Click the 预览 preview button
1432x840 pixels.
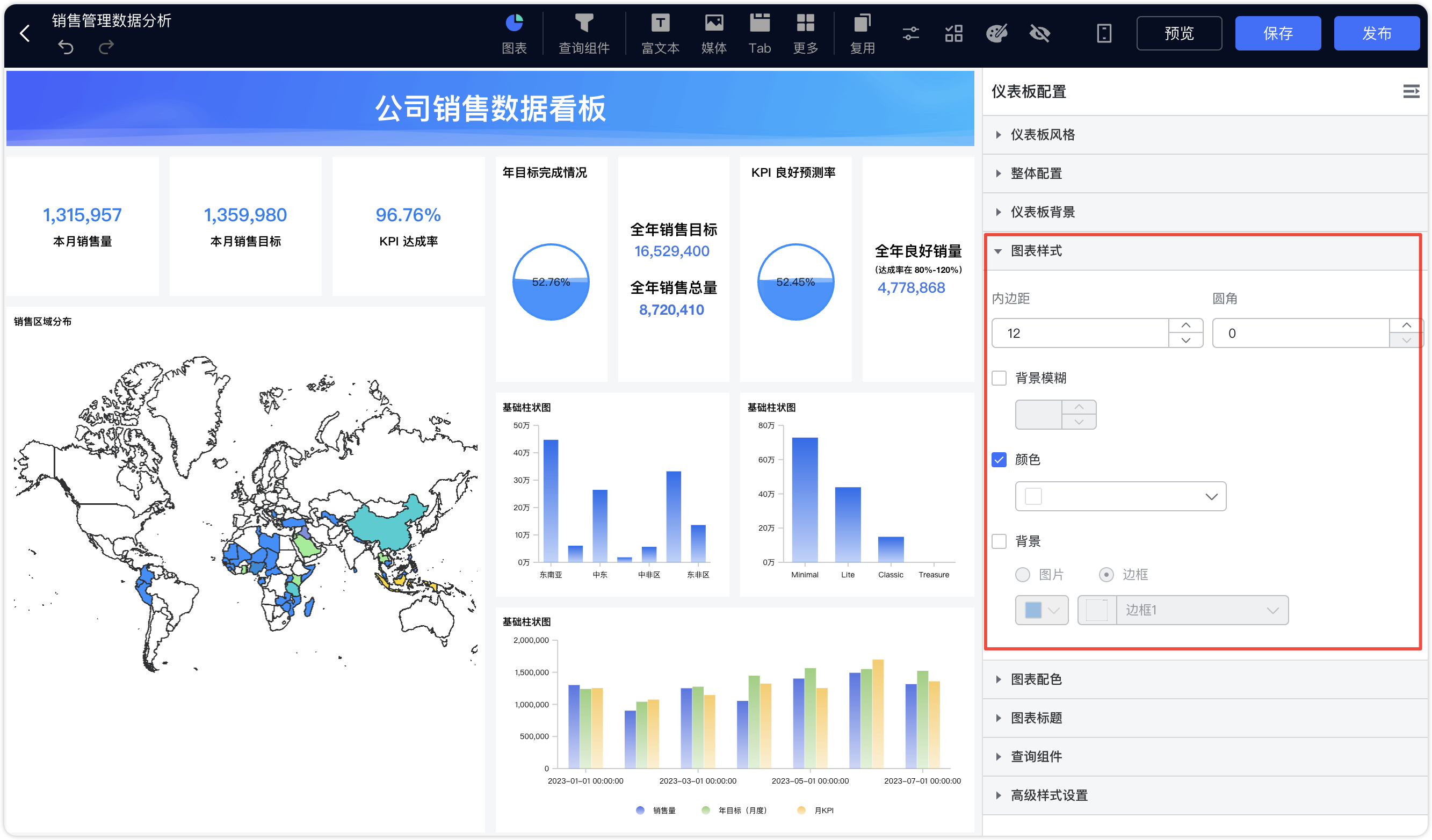(x=1179, y=33)
